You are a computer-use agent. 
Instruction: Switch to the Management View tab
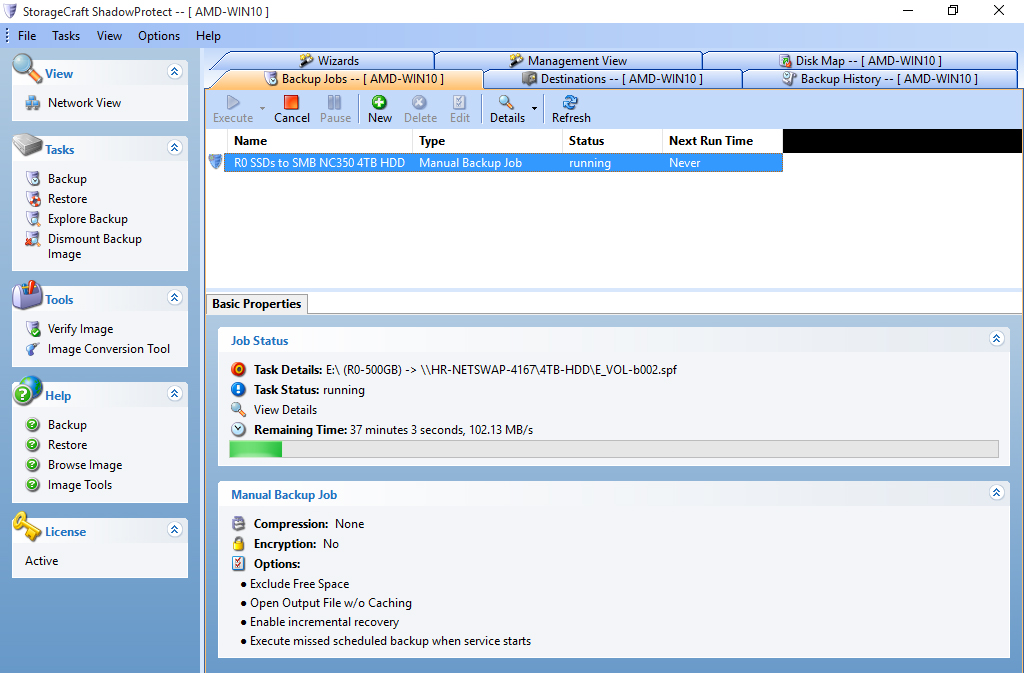[568, 61]
